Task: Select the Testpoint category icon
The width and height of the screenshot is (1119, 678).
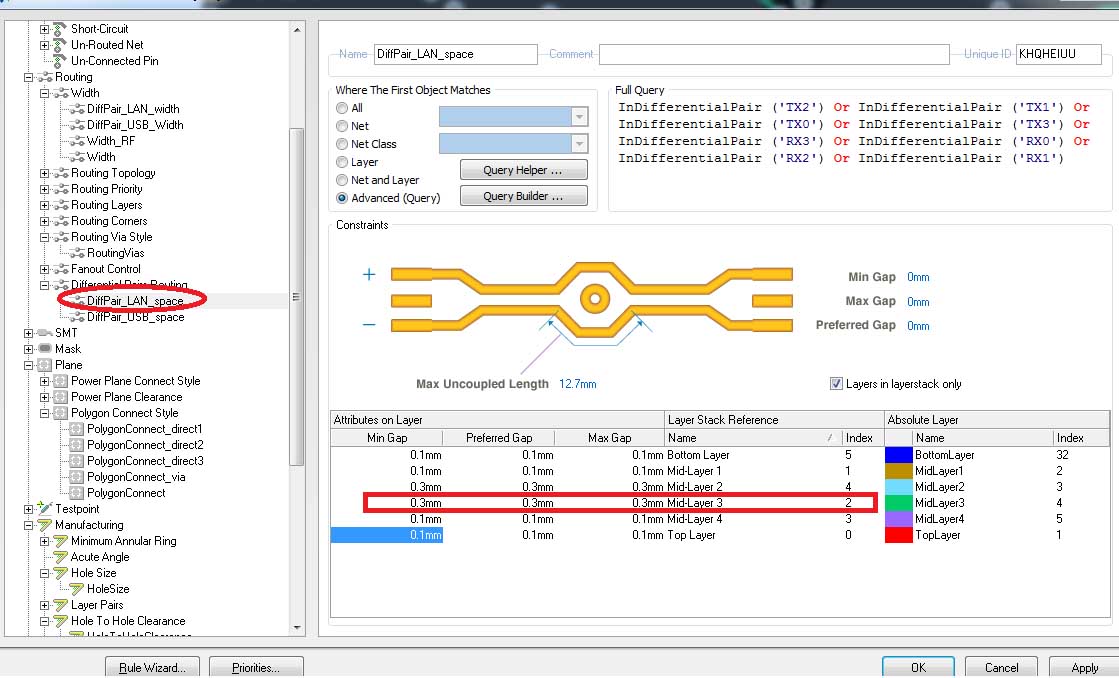Action: point(44,509)
